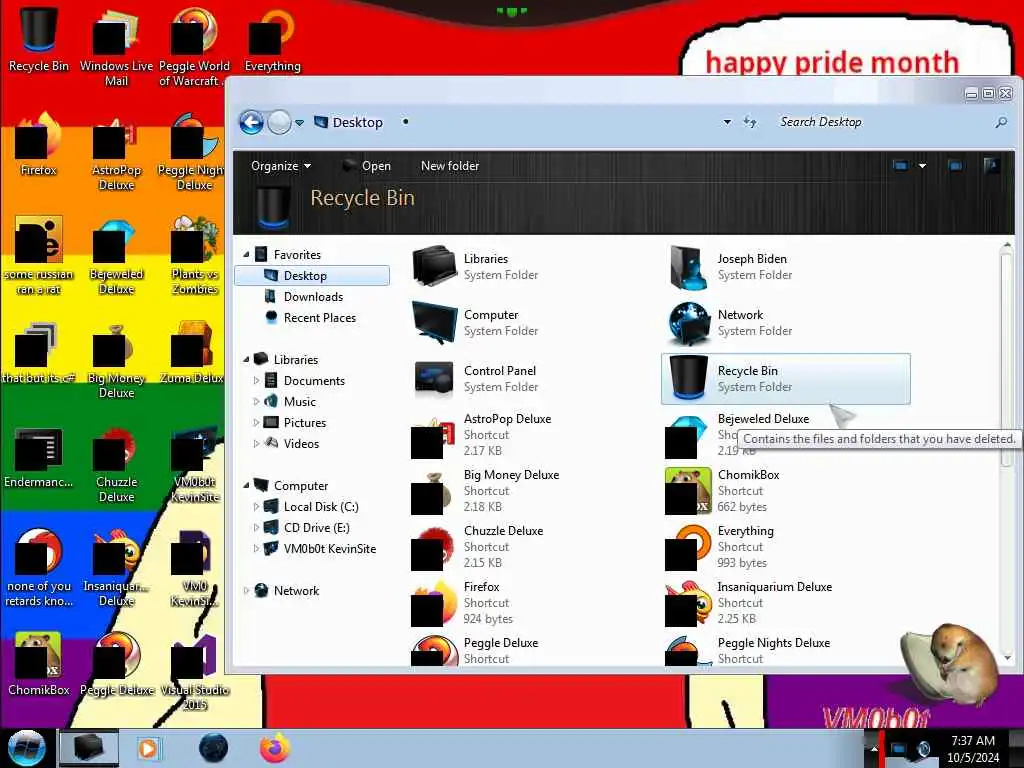Image resolution: width=1024 pixels, height=768 pixels.
Task: Open Videos library in navigation pane
Action: (301, 443)
